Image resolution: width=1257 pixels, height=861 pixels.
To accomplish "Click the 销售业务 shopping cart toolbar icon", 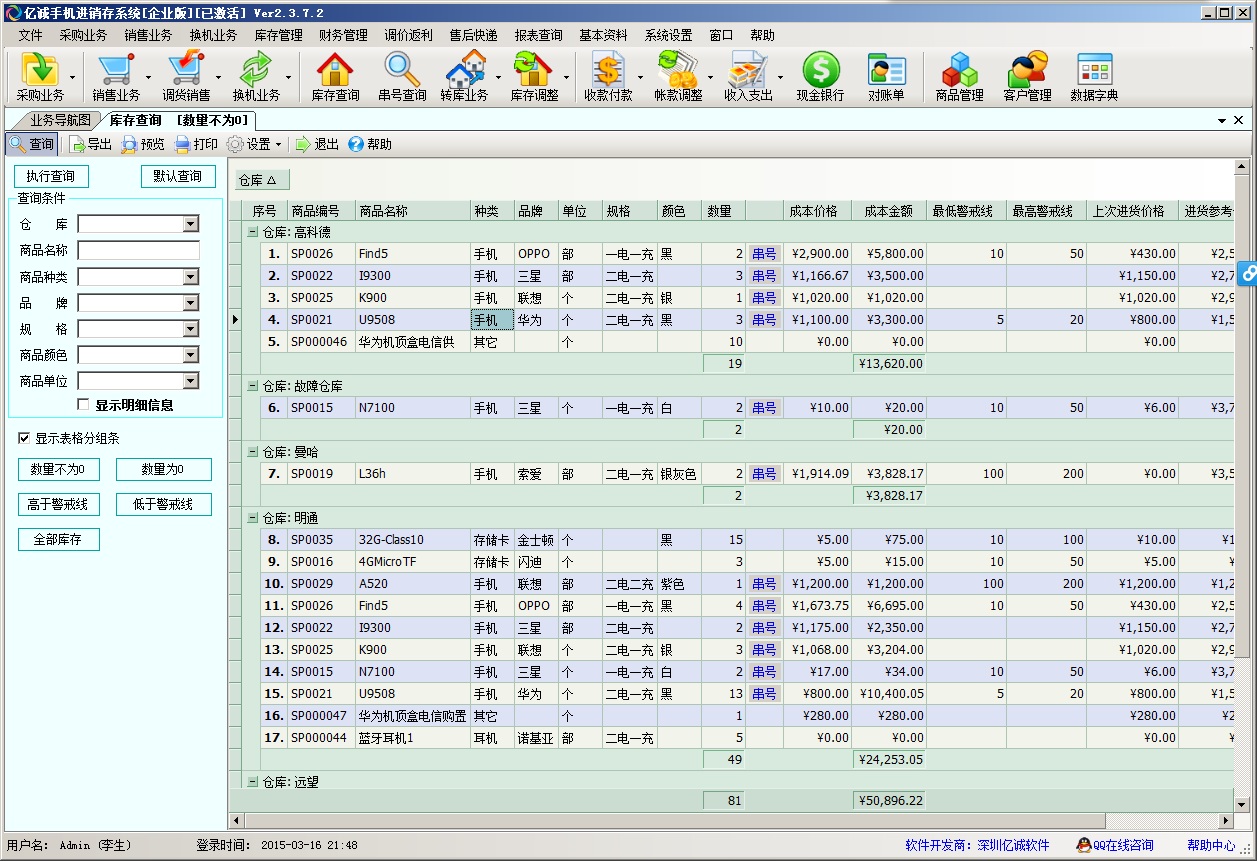I will [116, 77].
